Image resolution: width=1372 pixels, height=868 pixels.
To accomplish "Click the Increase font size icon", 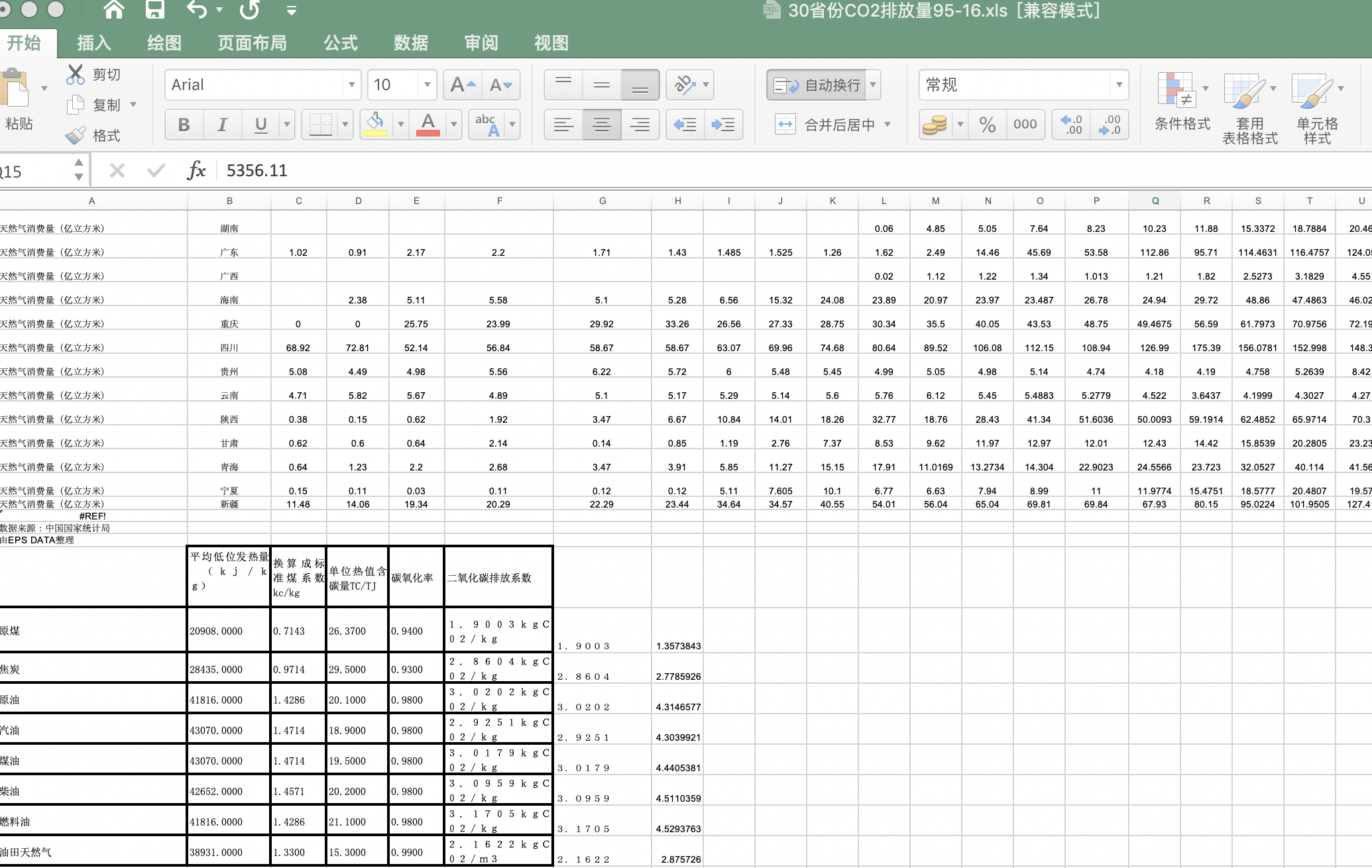I will (x=462, y=85).
